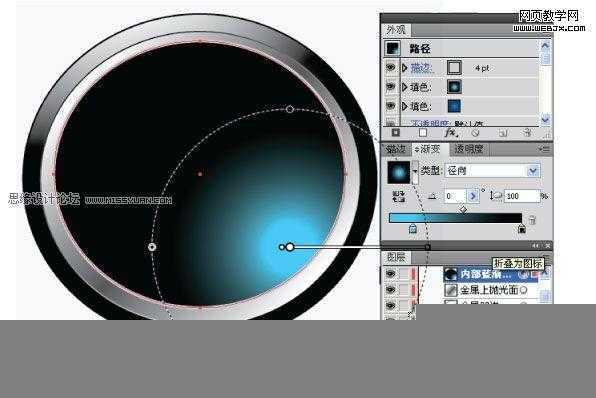The width and height of the screenshot is (596, 398).
Task: Switch to the 描边 tab beside 渐变
Action: click(x=396, y=149)
